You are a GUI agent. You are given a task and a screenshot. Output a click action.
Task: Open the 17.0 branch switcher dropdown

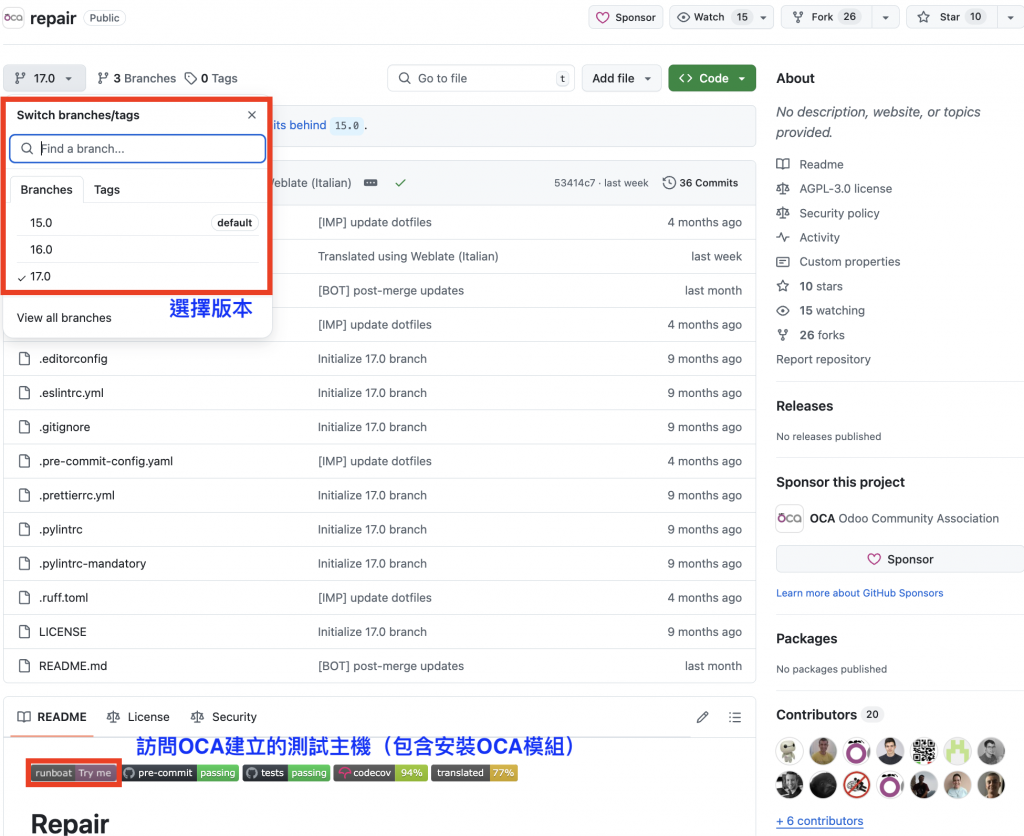[44, 78]
